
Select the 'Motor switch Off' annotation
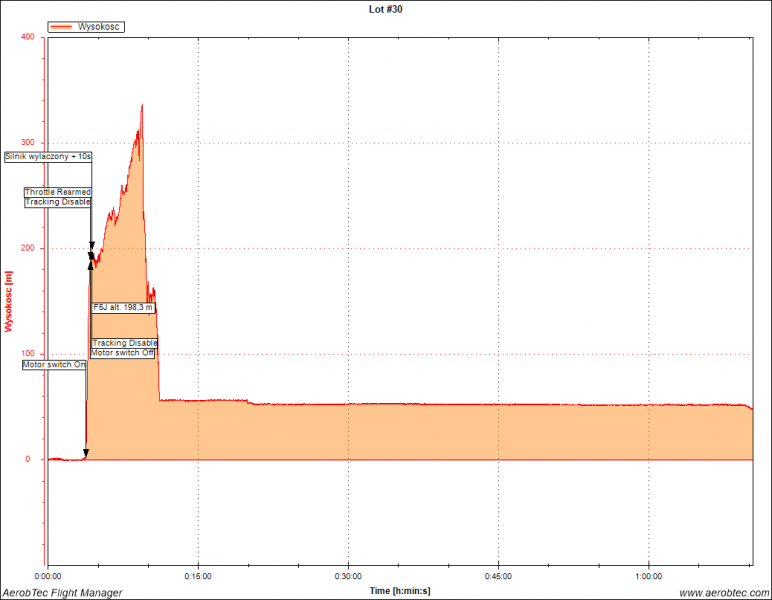coord(123,353)
